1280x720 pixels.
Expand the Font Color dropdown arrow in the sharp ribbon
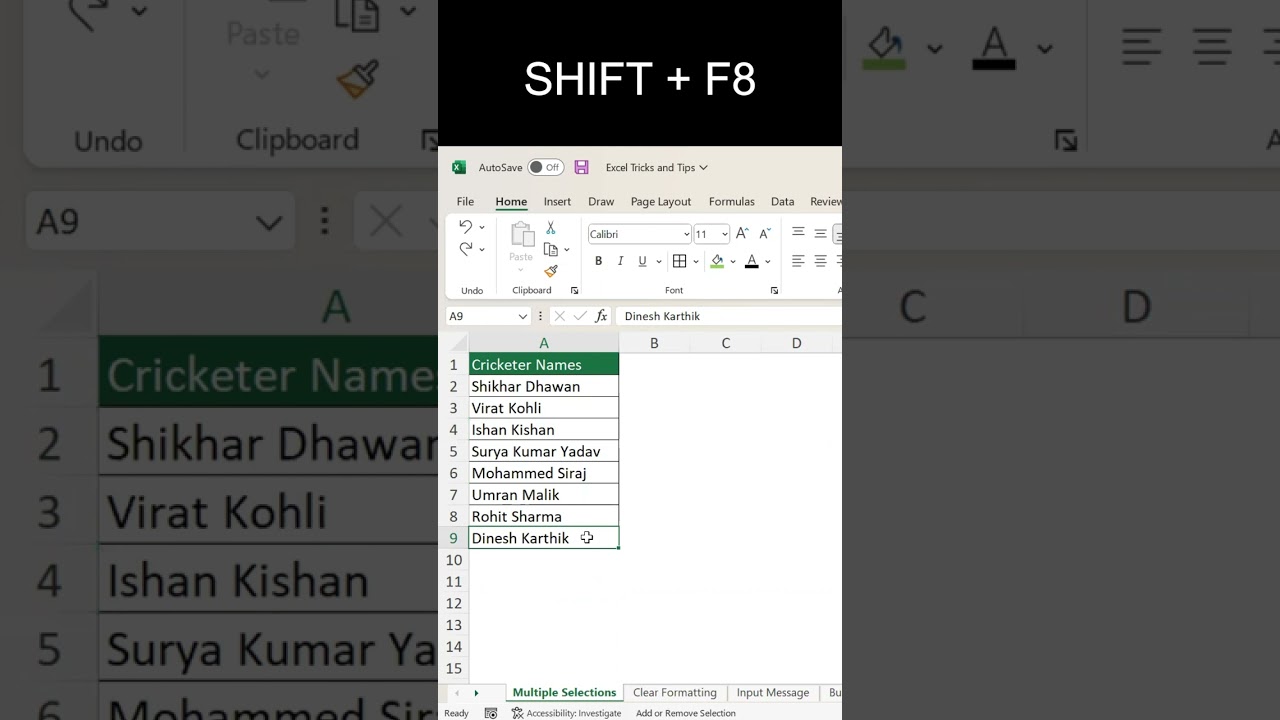[x=768, y=262]
